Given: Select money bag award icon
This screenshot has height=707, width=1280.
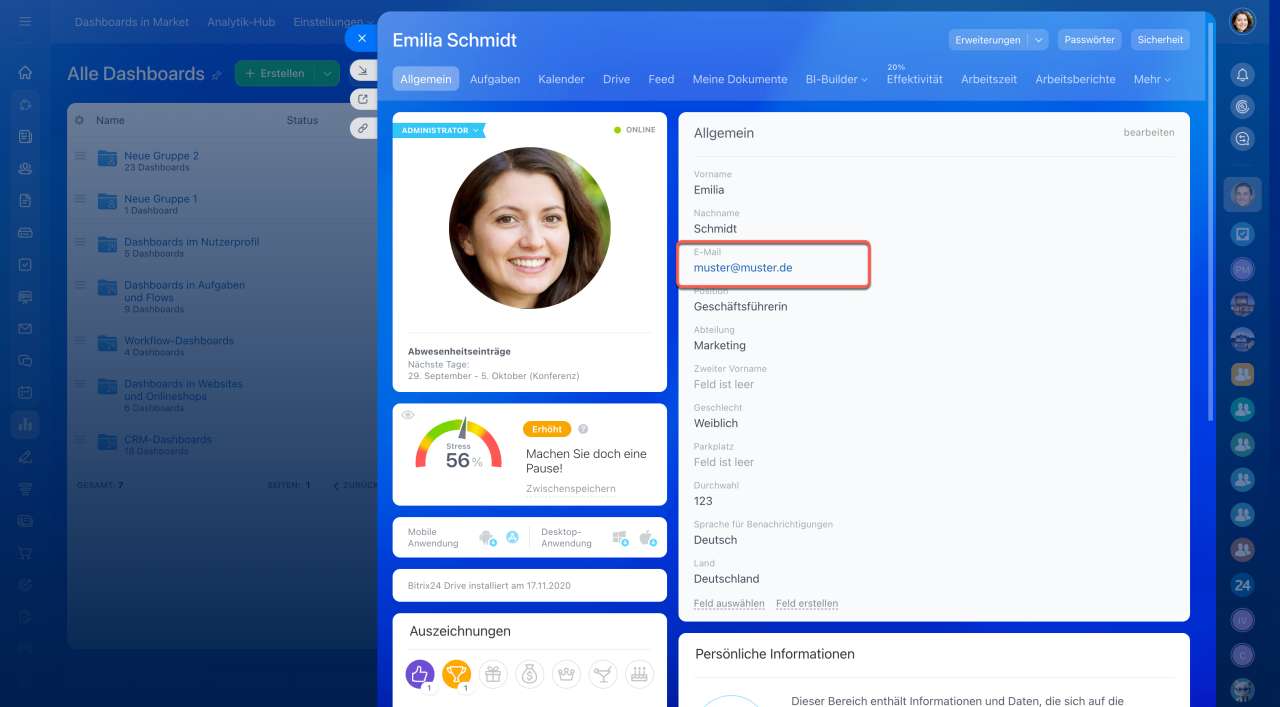Looking at the screenshot, I should click(x=530, y=675).
